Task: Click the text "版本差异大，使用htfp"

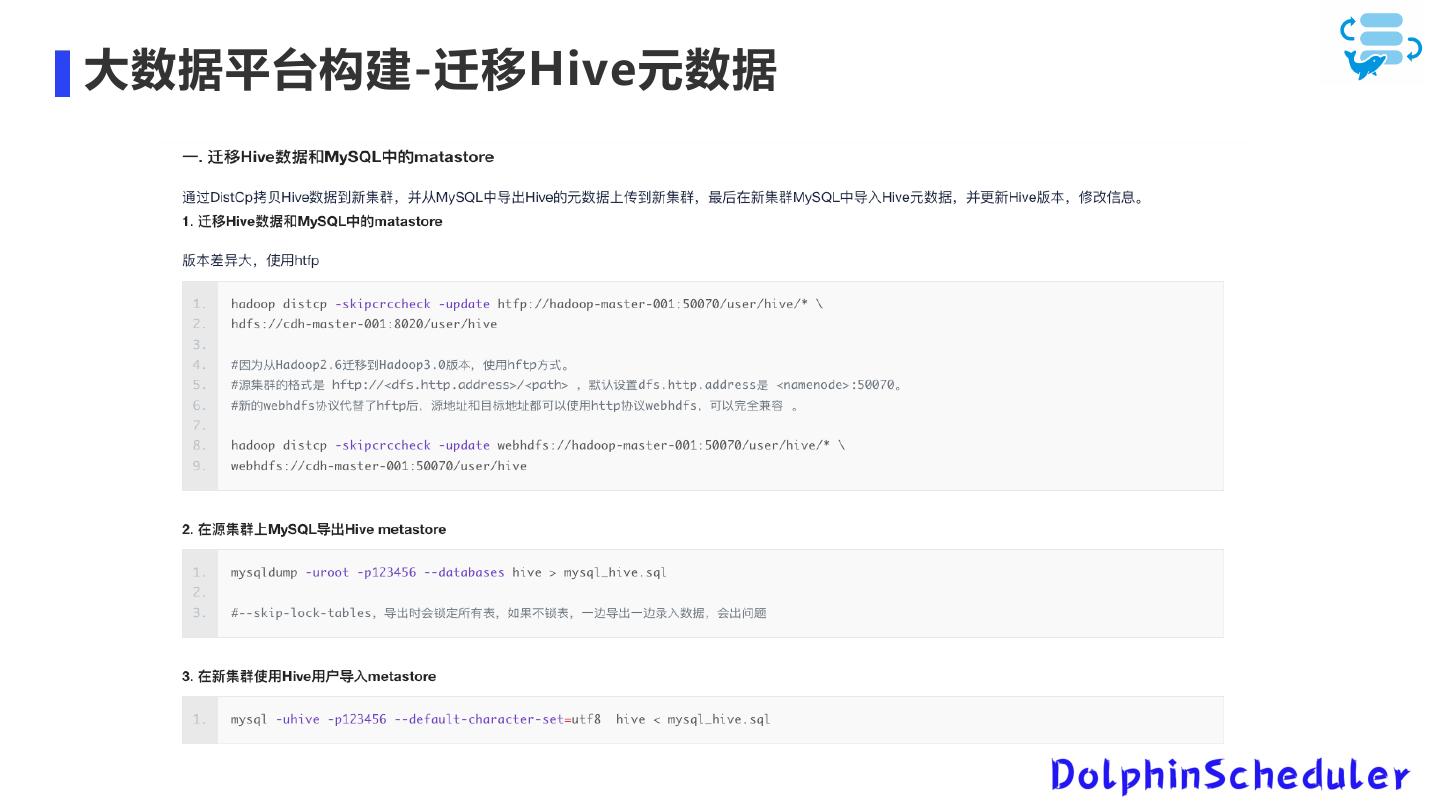Action: click(x=250, y=260)
